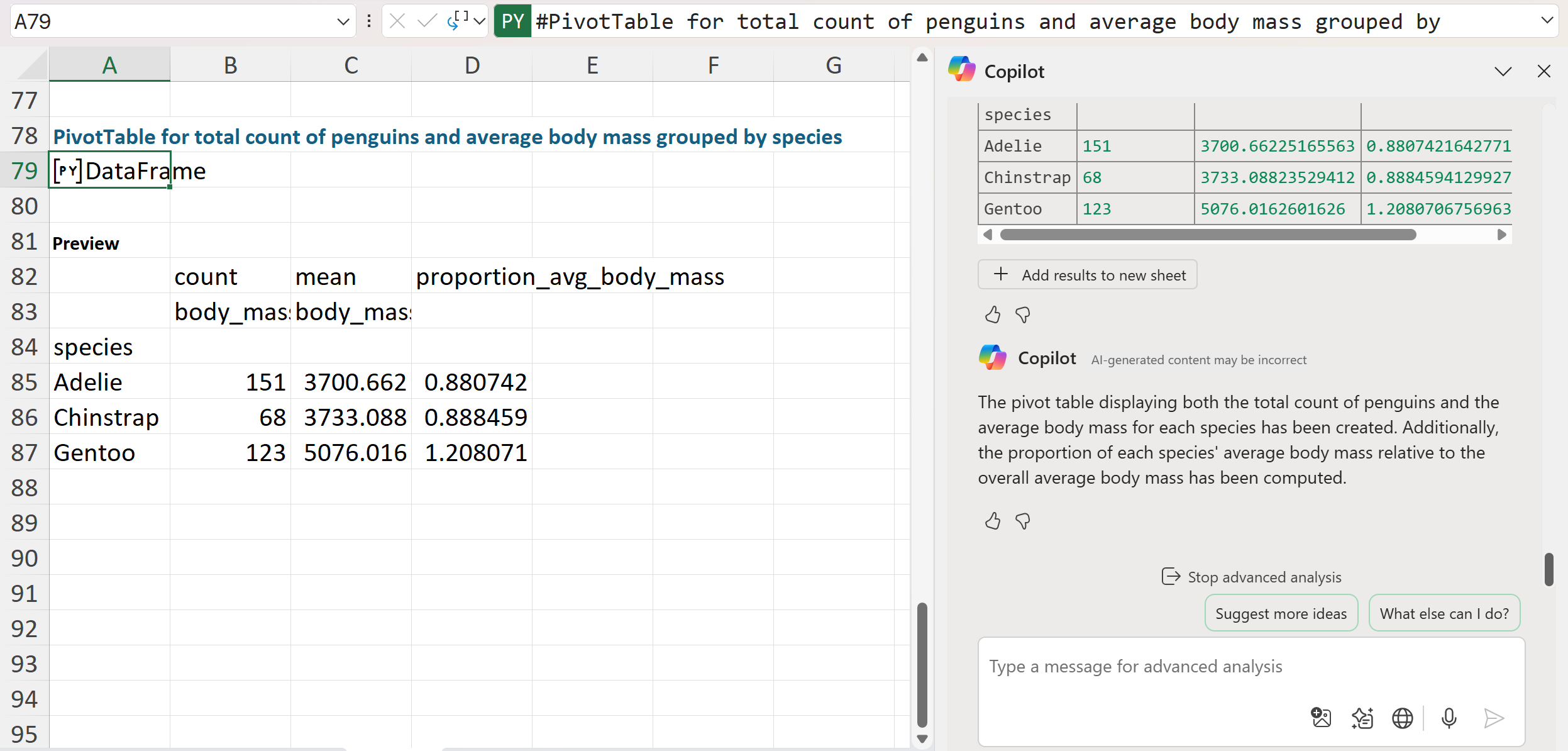Viewport: 1568px width, 751px height.
Task: Click Stop advanced analysis link
Action: point(1251,577)
